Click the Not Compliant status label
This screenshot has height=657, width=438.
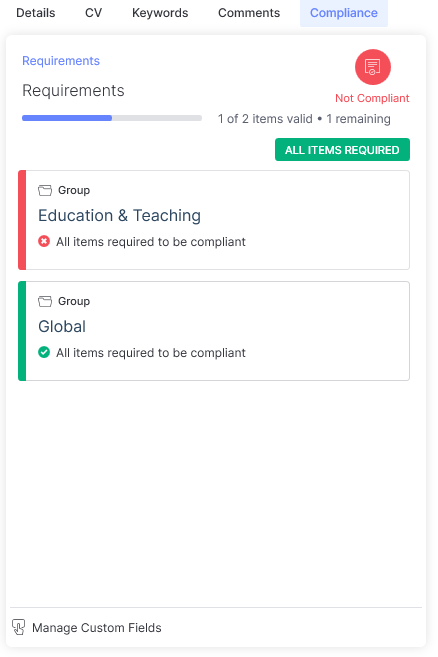click(372, 98)
